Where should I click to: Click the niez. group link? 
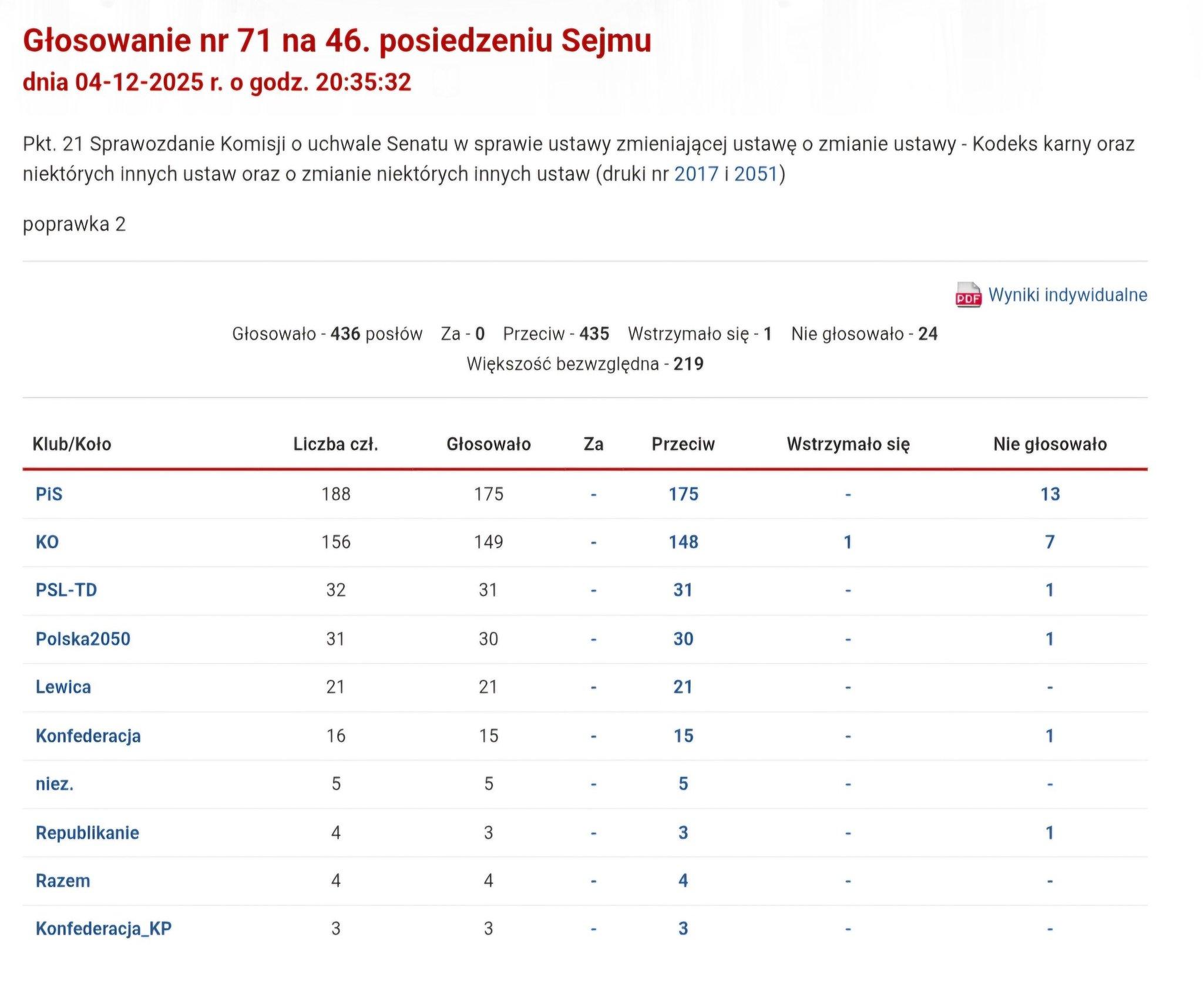(x=55, y=784)
